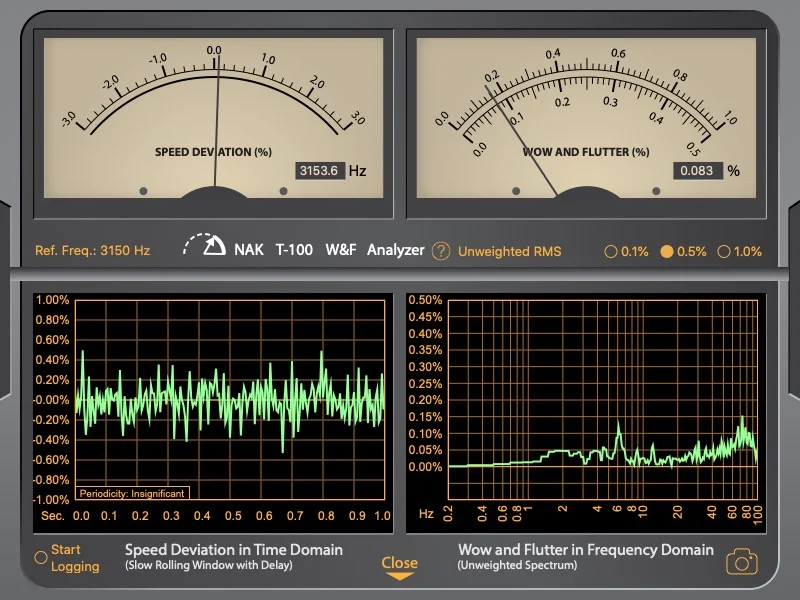Click left dot under Speed Deviation meter
Screen dimensions: 800x600
point(143,190)
